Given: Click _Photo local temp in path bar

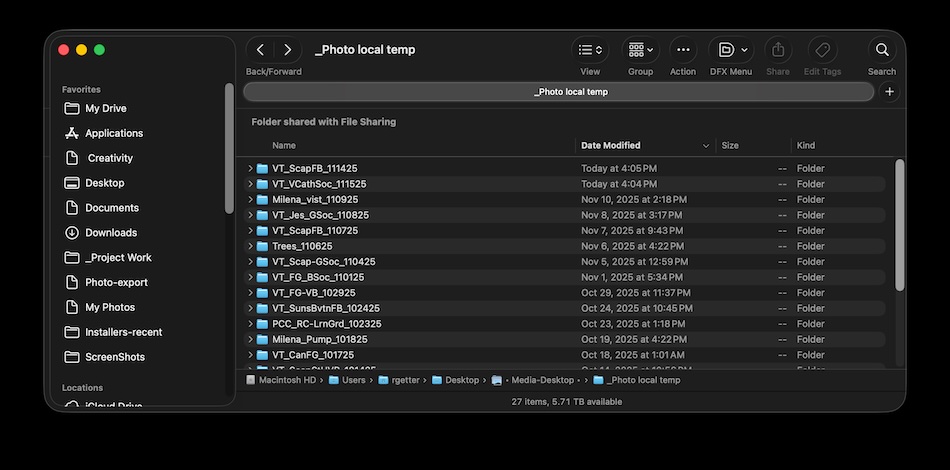Looking at the screenshot, I should [x=637, y=380].
